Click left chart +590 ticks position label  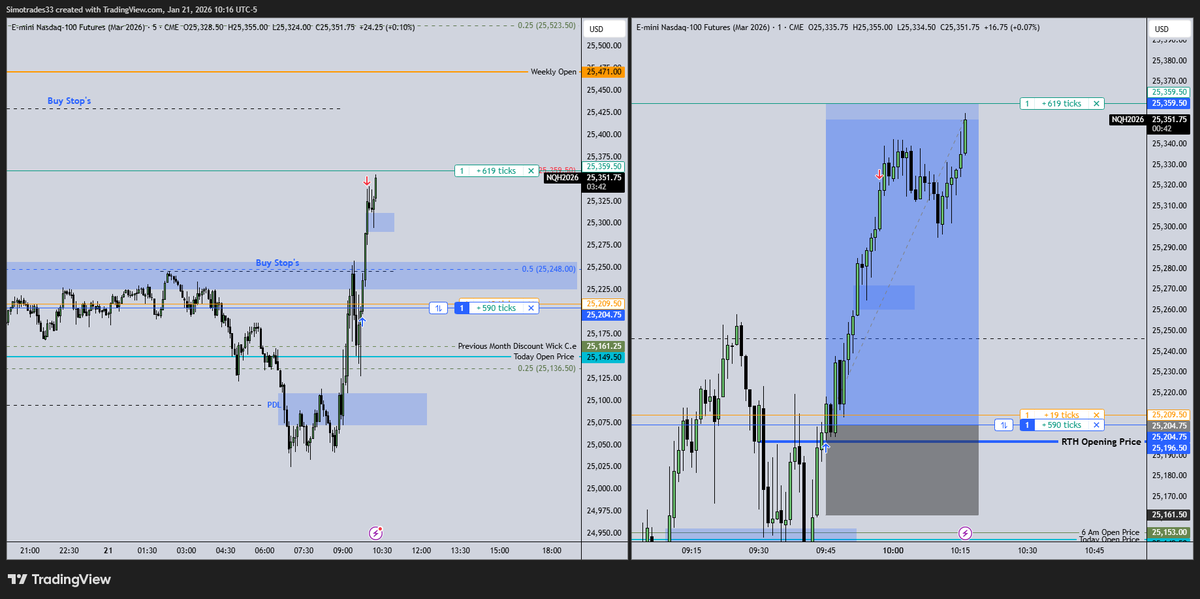point(496,308)
